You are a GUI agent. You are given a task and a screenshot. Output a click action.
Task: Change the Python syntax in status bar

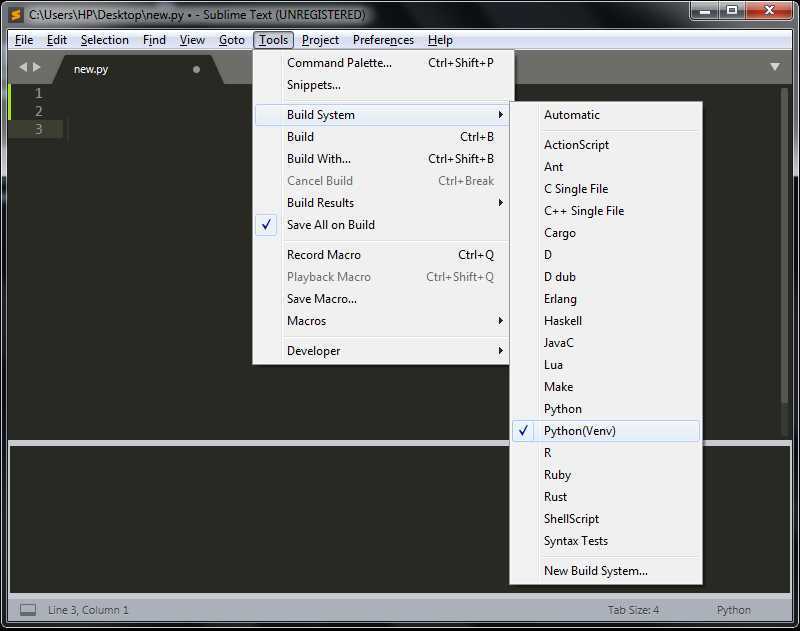pos(733,610)
